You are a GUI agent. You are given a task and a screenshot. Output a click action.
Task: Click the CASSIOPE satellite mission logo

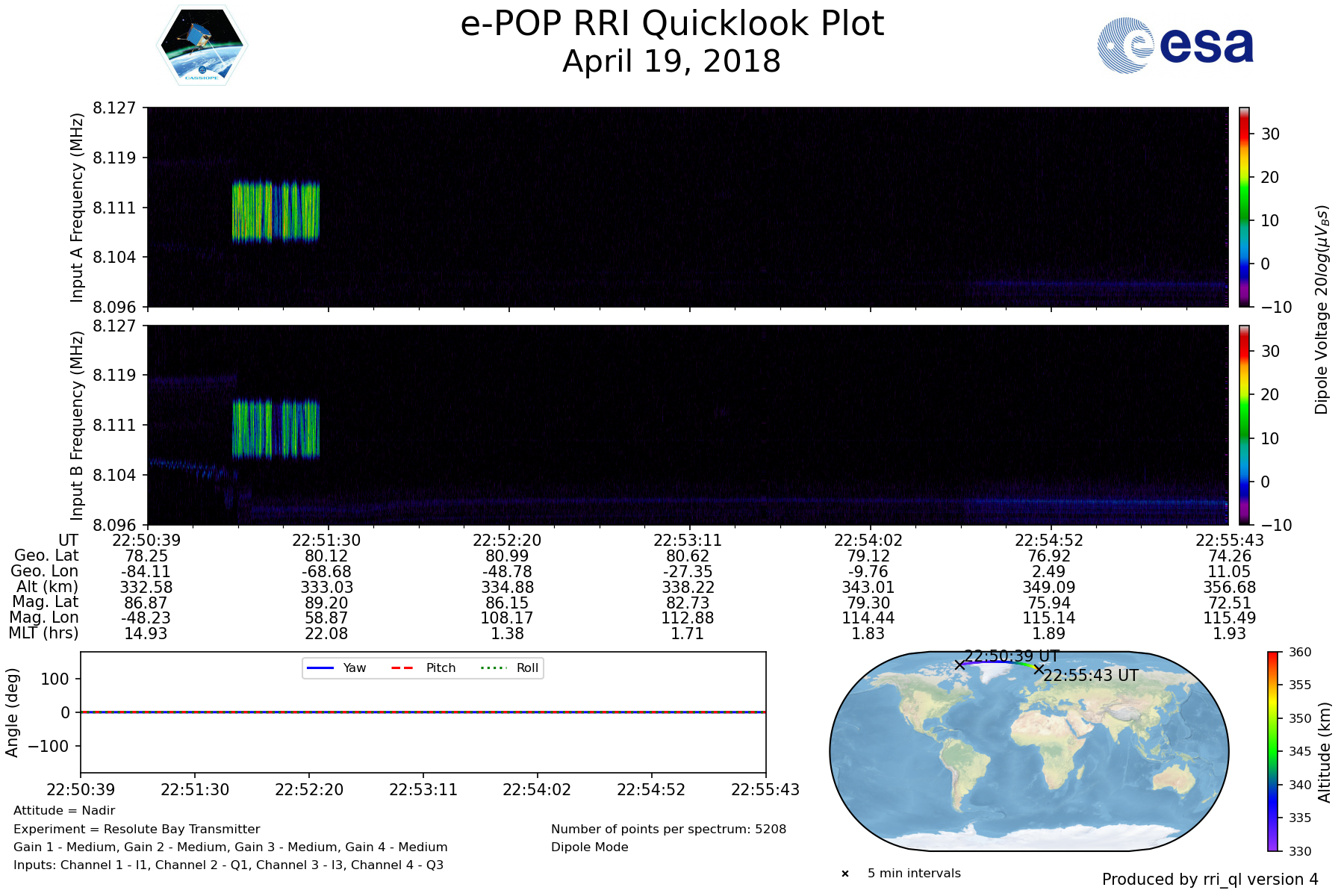pos(202,46)
